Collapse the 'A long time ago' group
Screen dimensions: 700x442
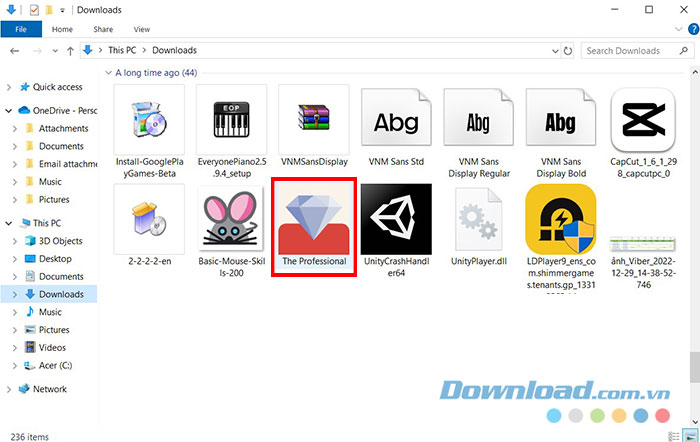107,73
